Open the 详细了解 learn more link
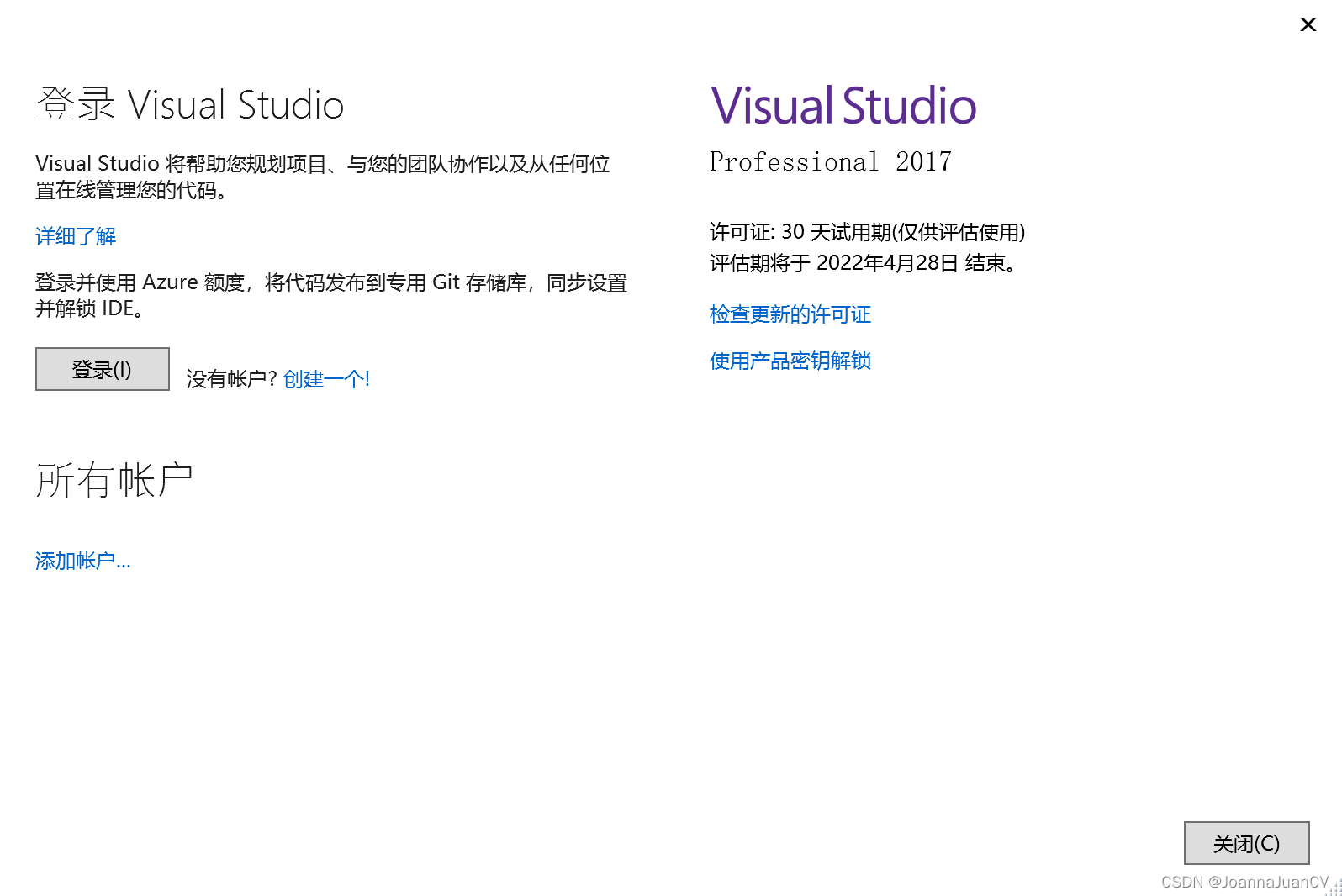This screenshot has width=1342, height=896. click(x=76, y=236)
